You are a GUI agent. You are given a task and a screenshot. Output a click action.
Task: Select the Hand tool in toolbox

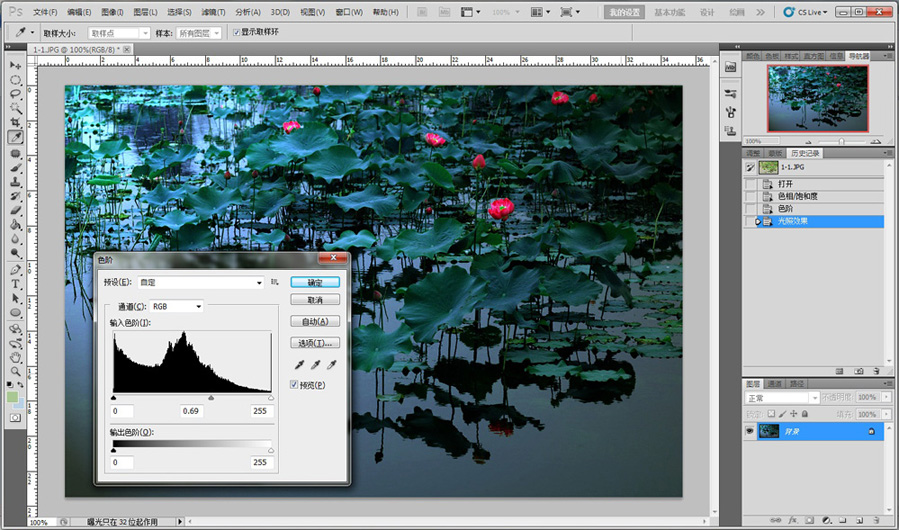point(16,357)
